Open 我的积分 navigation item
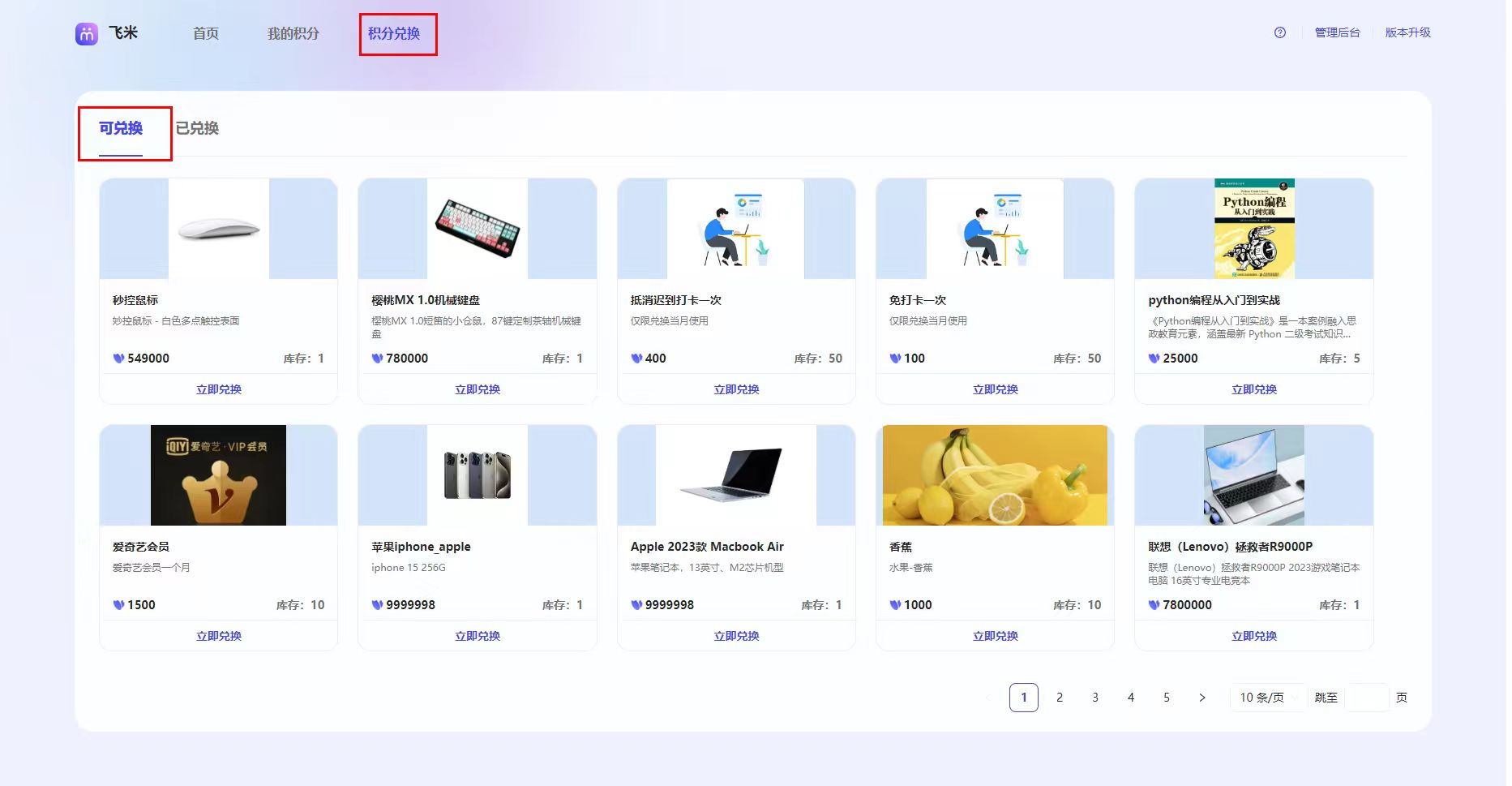The image size is (1512, 786). pyautogui.click(x=293, y=33)
